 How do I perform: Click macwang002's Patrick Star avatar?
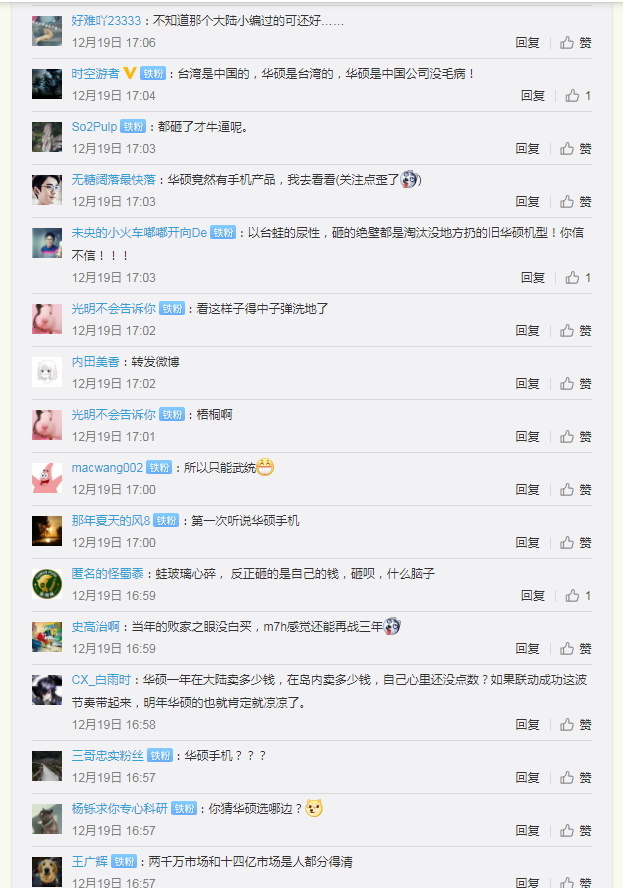coord(47,478)
